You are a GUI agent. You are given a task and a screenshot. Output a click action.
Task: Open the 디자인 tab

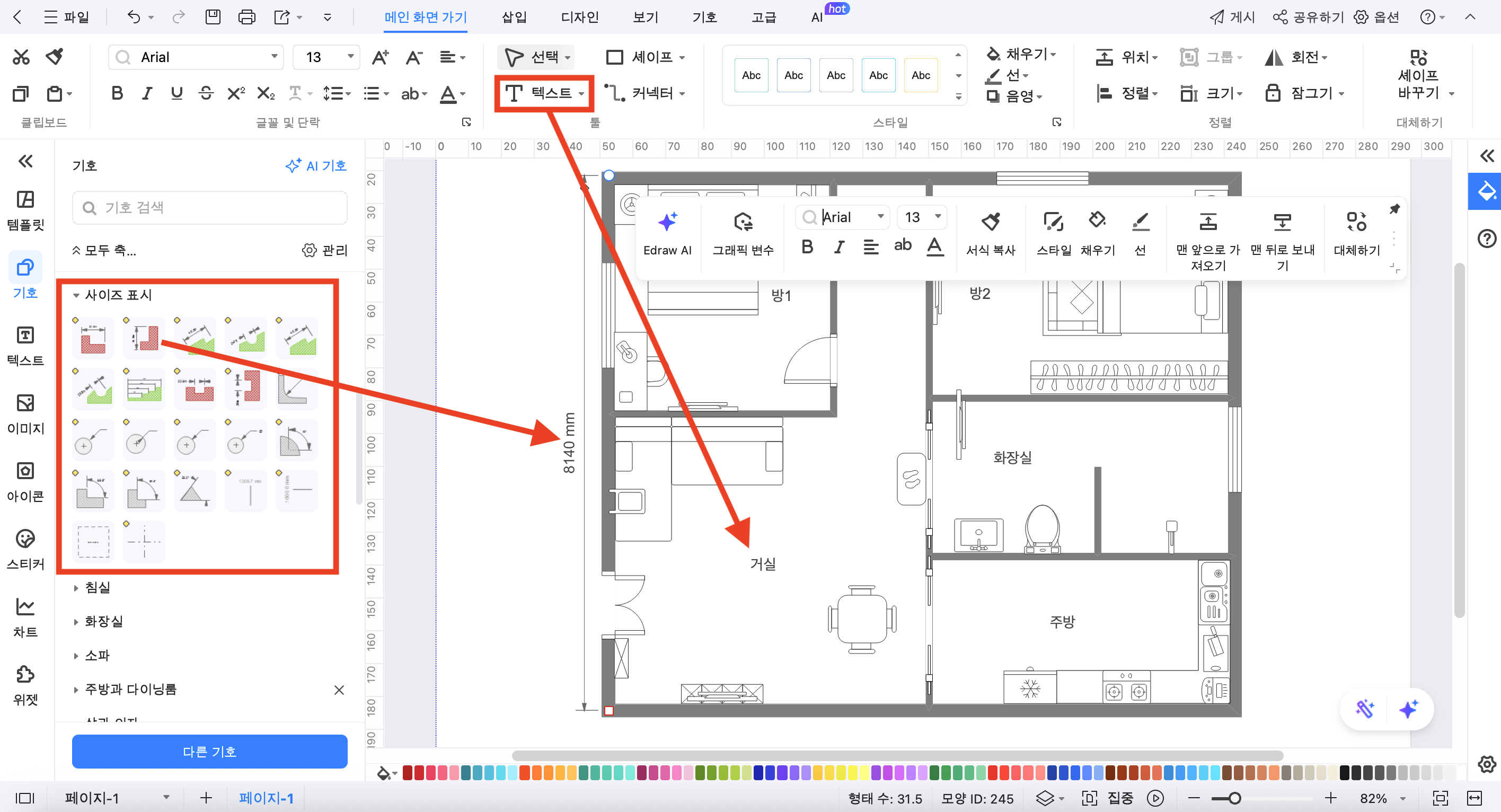[580, 17]
